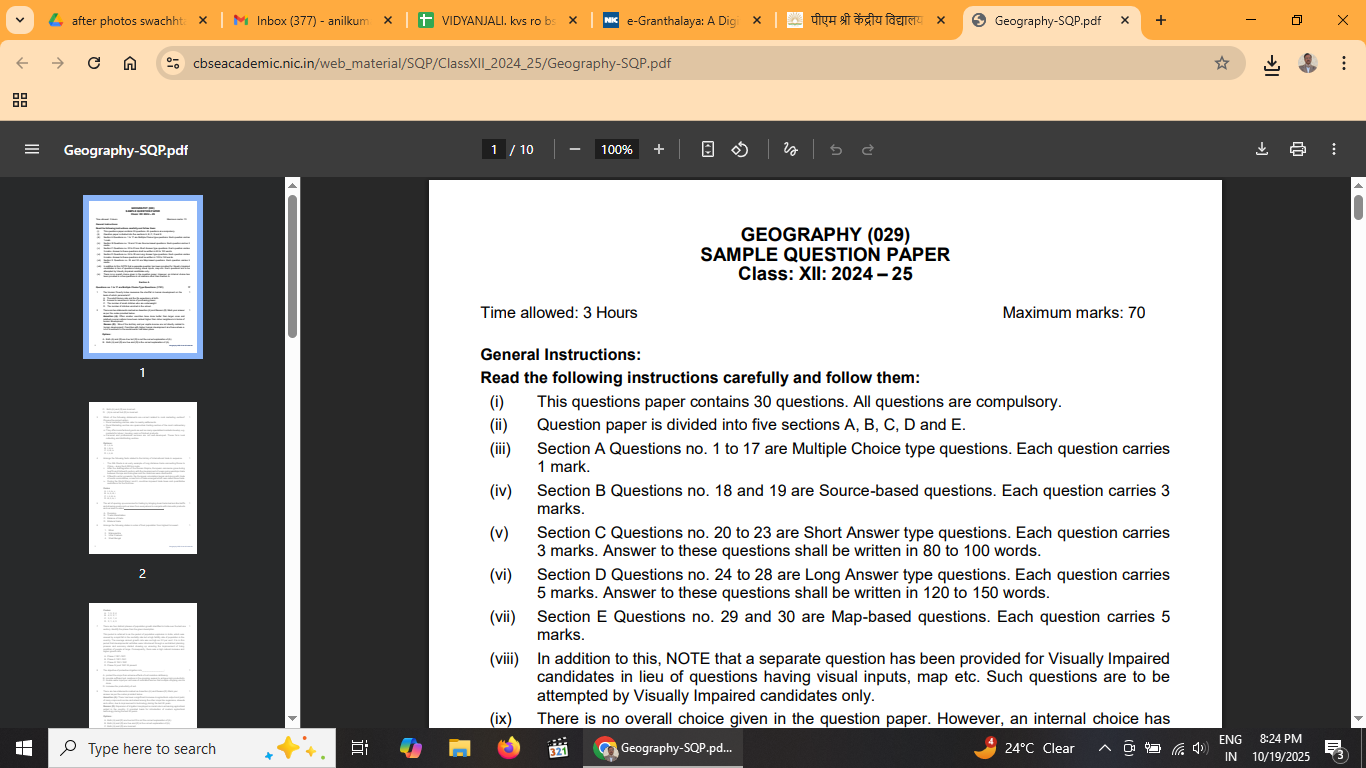Download the Geography-SQP PDF file
The image size is (1366, 768).
coord(1262,149)
